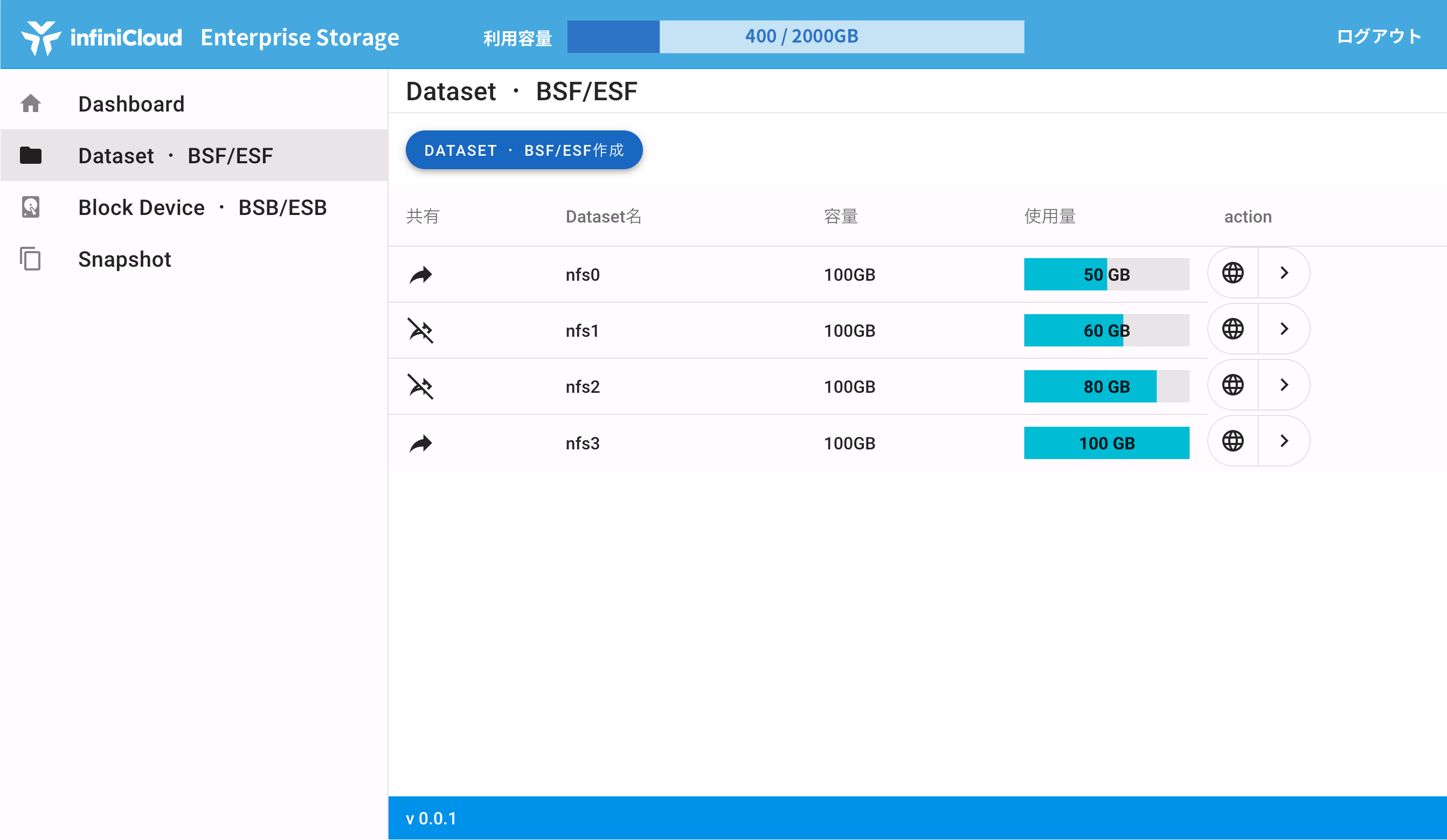Click the ログアウト link
This screenshot has width=1447, height=840.
[1379, 36]
